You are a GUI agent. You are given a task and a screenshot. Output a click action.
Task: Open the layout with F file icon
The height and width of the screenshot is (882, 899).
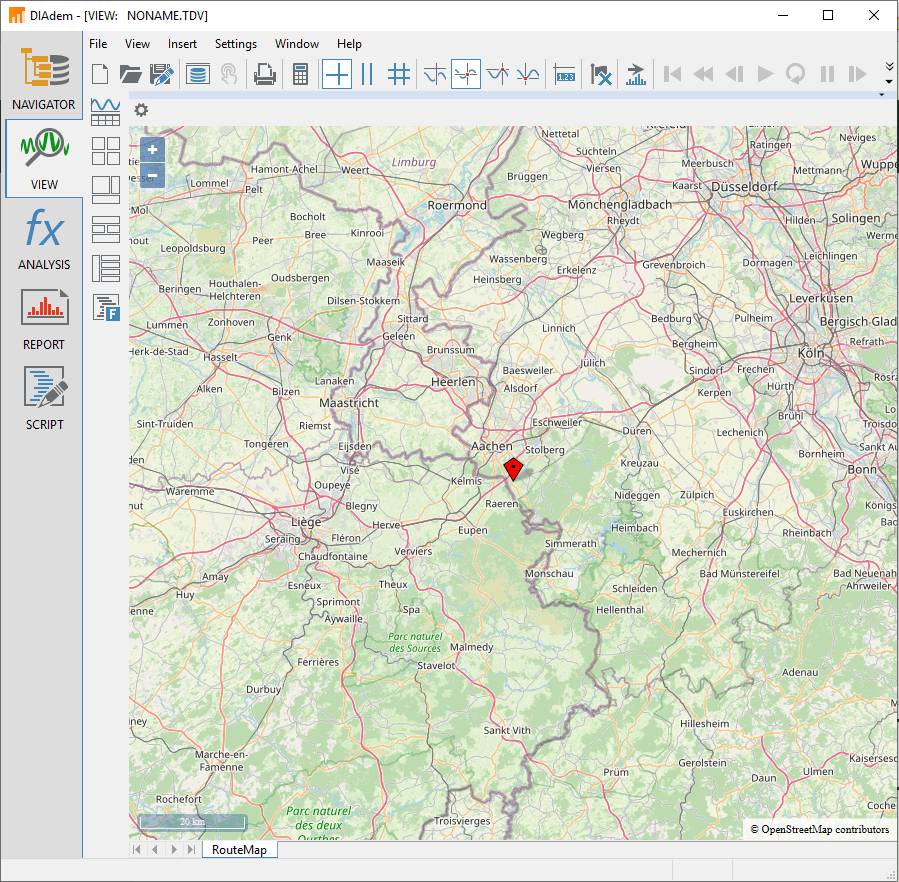coord(107,307)
